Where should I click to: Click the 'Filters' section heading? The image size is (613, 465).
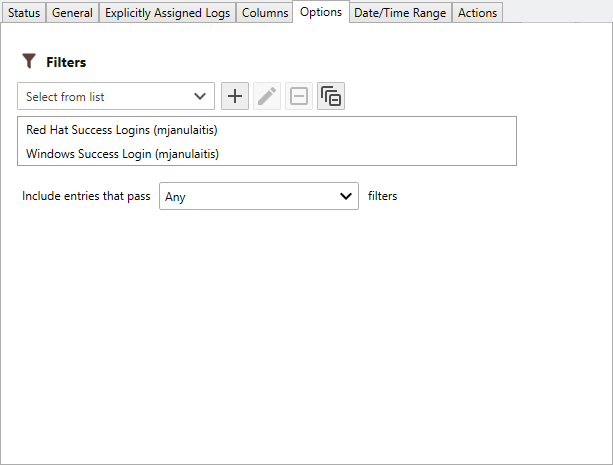(66, 62)
